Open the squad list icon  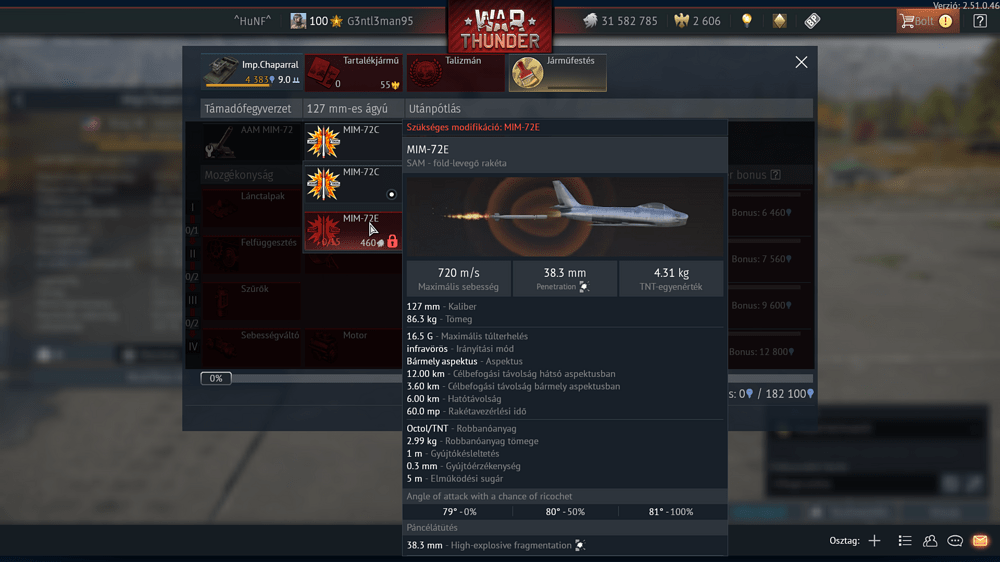coord(904,541)
